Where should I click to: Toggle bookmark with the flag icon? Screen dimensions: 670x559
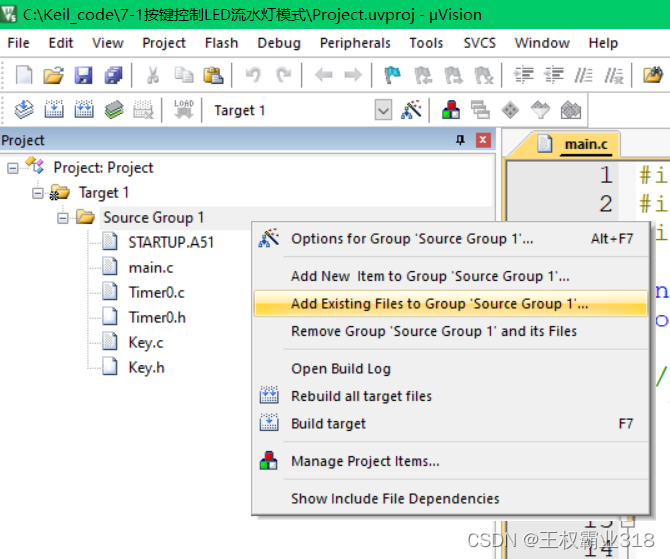392,75
